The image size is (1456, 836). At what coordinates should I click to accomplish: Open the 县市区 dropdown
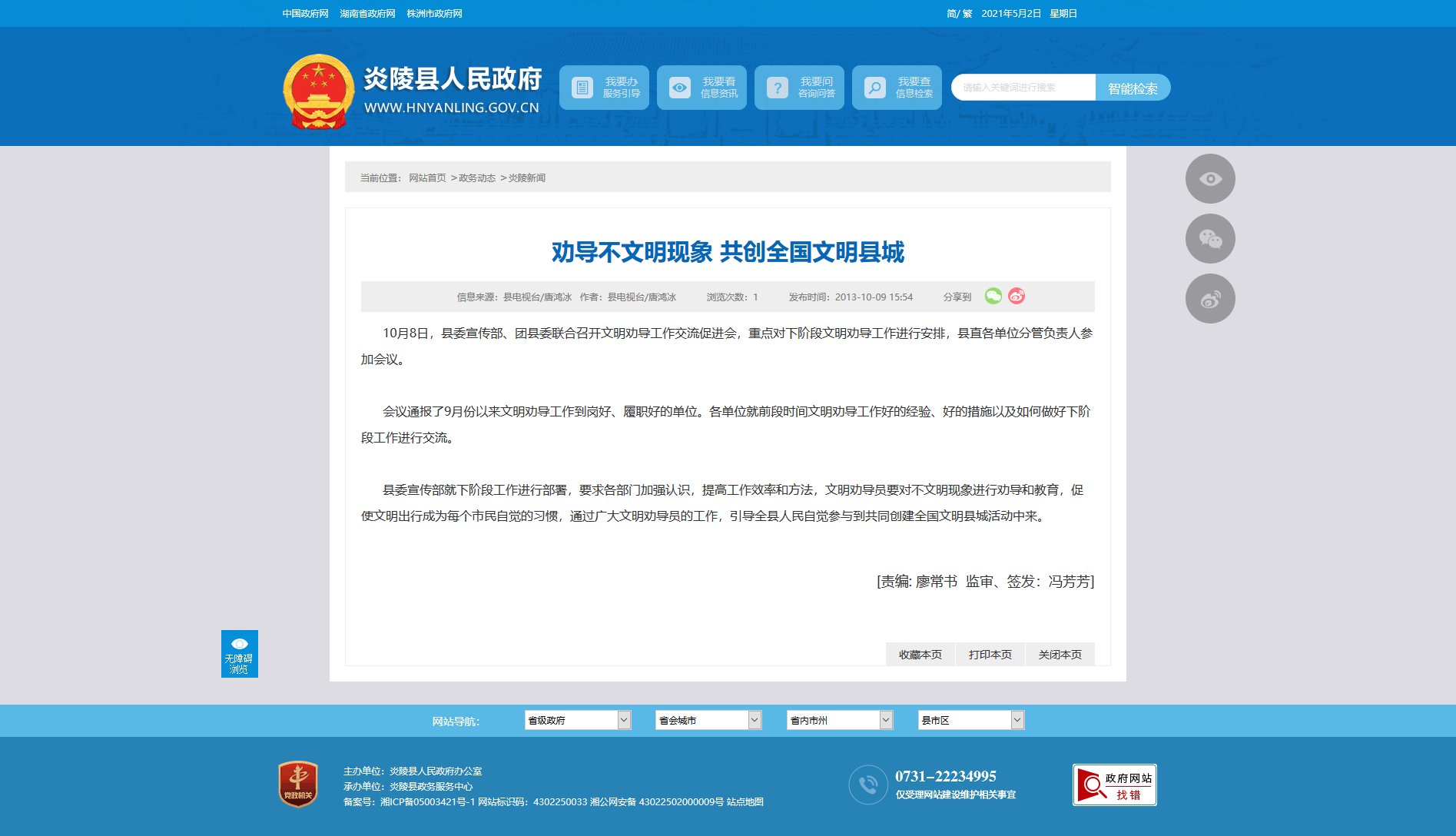coord(970,720)
